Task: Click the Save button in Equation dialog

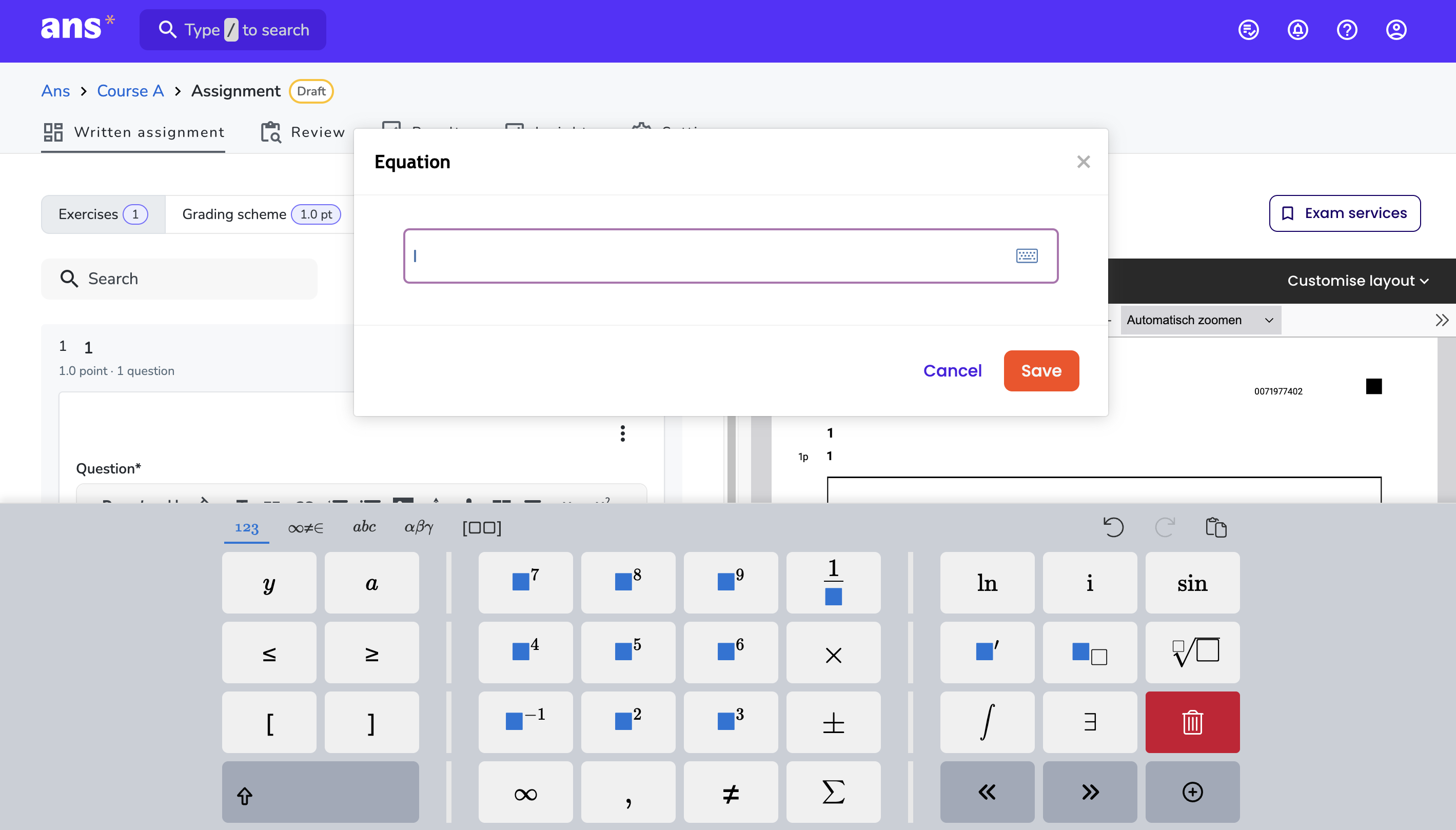Action: [x=1041, y=370]
